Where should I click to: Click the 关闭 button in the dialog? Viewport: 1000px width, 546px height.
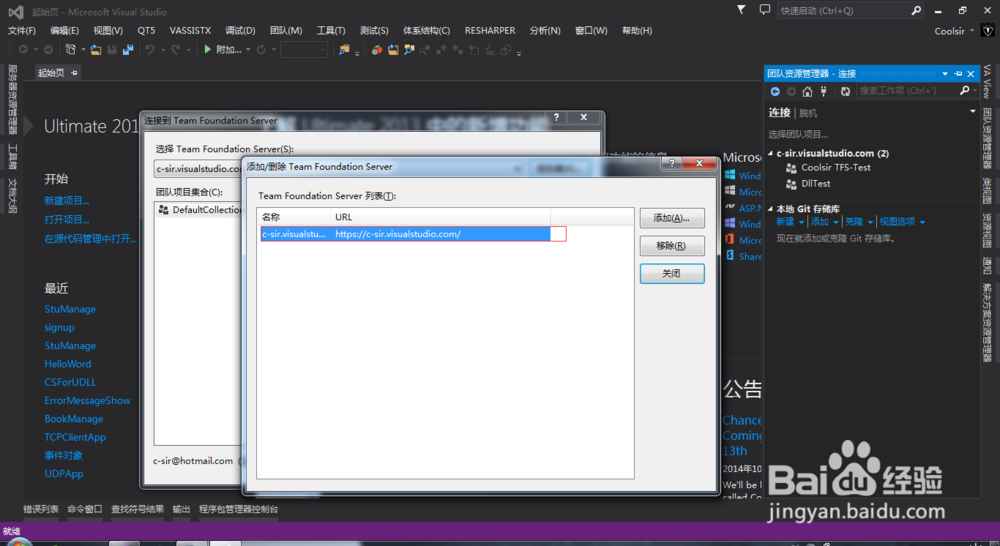[x=672, y=274]
